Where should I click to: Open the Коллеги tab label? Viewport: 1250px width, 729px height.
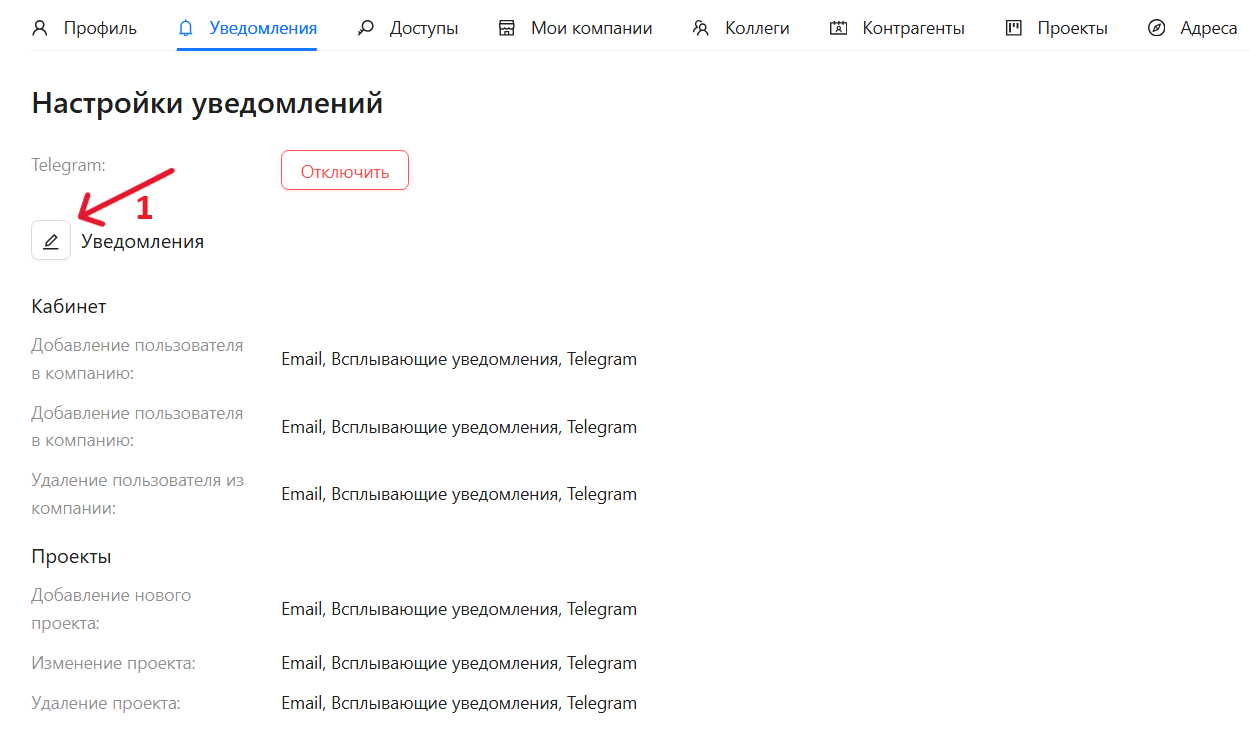coord(757,28)
